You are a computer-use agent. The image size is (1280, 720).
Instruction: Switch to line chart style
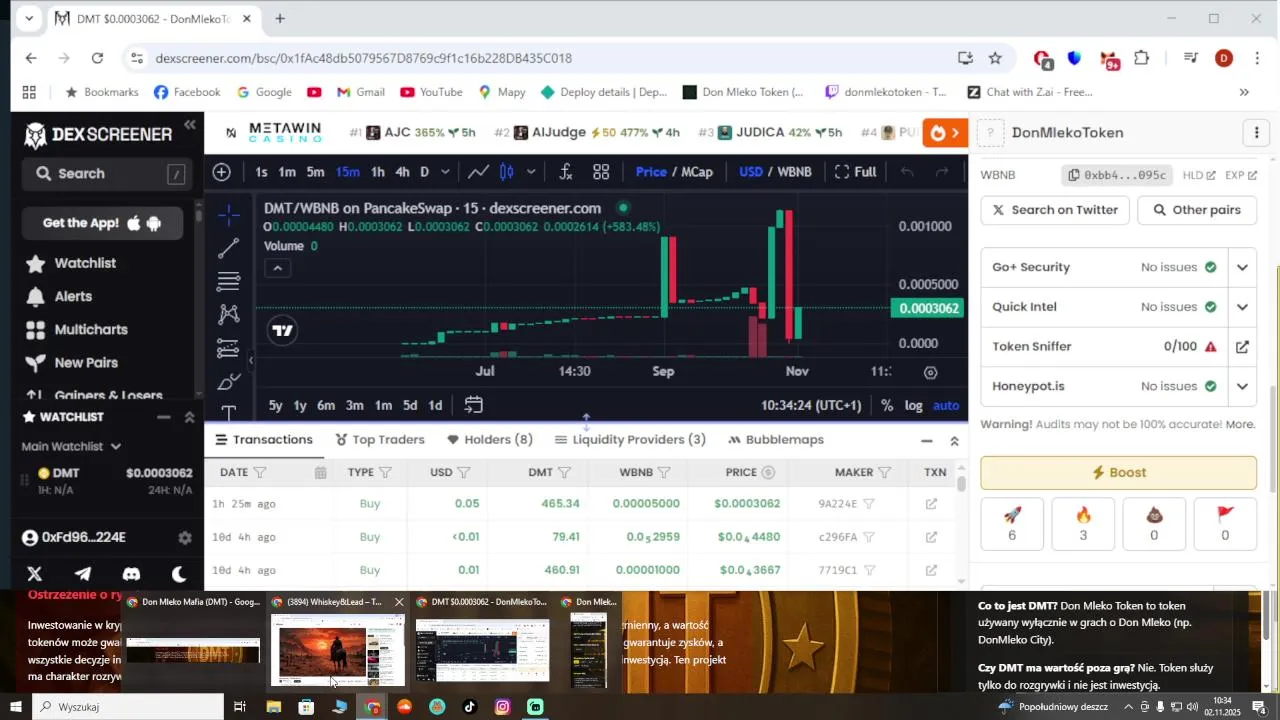479,172
